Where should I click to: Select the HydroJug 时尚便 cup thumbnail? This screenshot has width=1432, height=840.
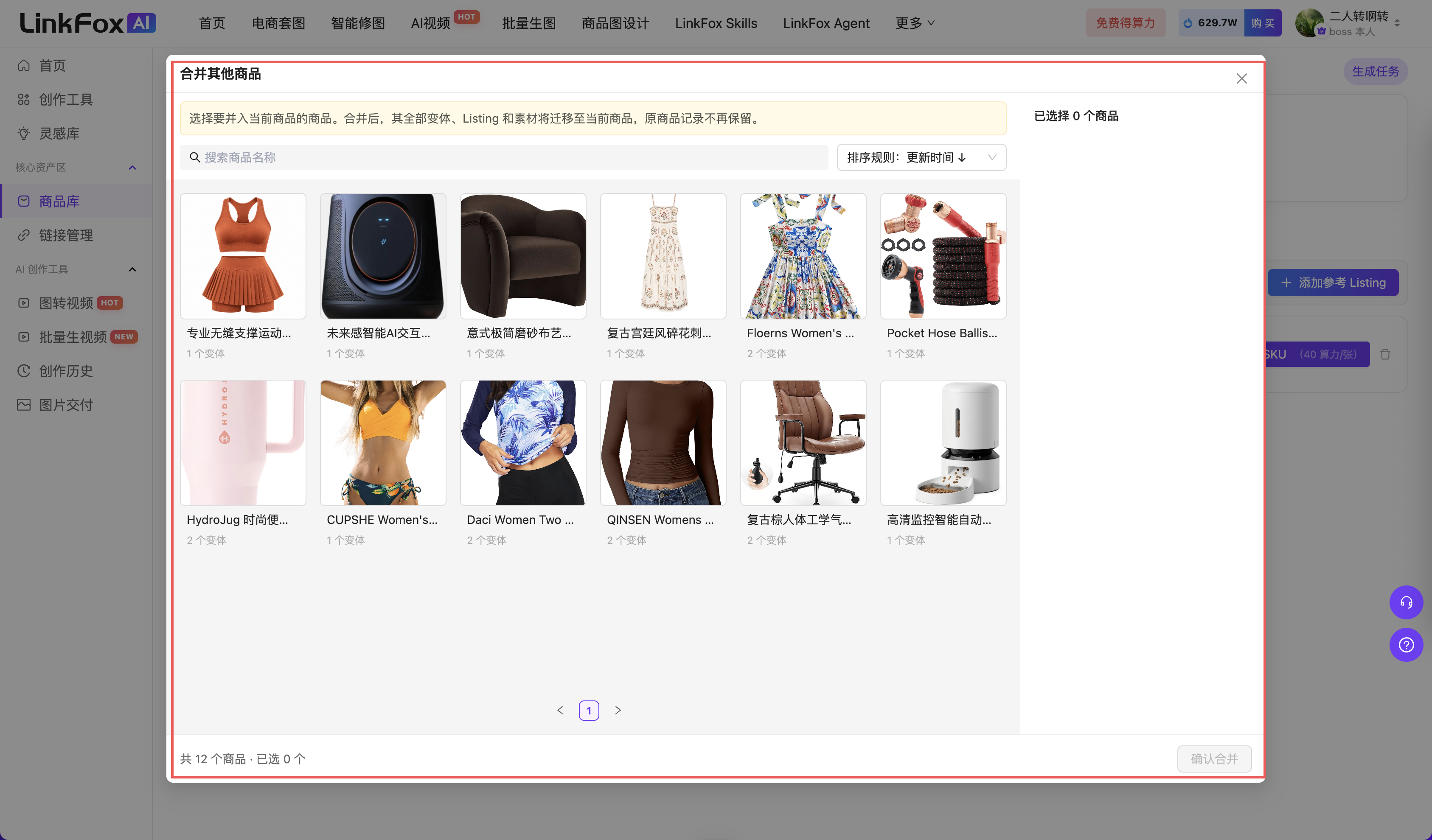243,442
